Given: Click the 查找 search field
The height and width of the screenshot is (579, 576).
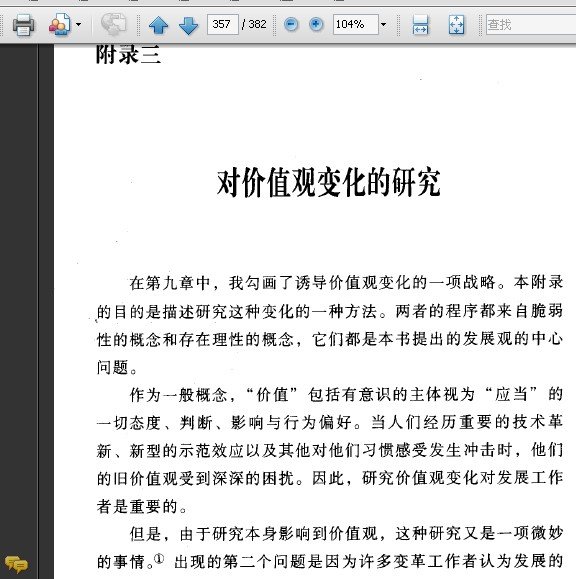Looking at the screenshot, I should (531, 25).
